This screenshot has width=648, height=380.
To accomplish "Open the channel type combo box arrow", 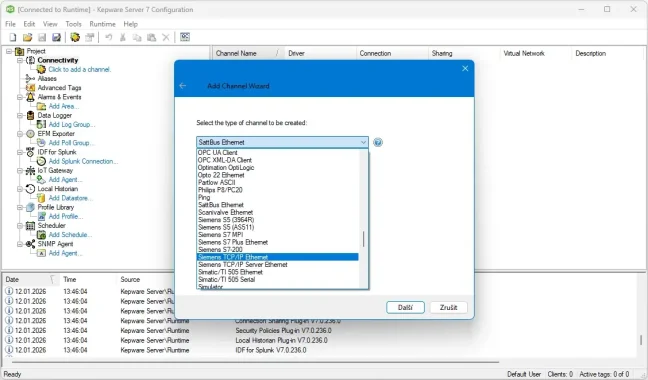I will pos(363,142).
